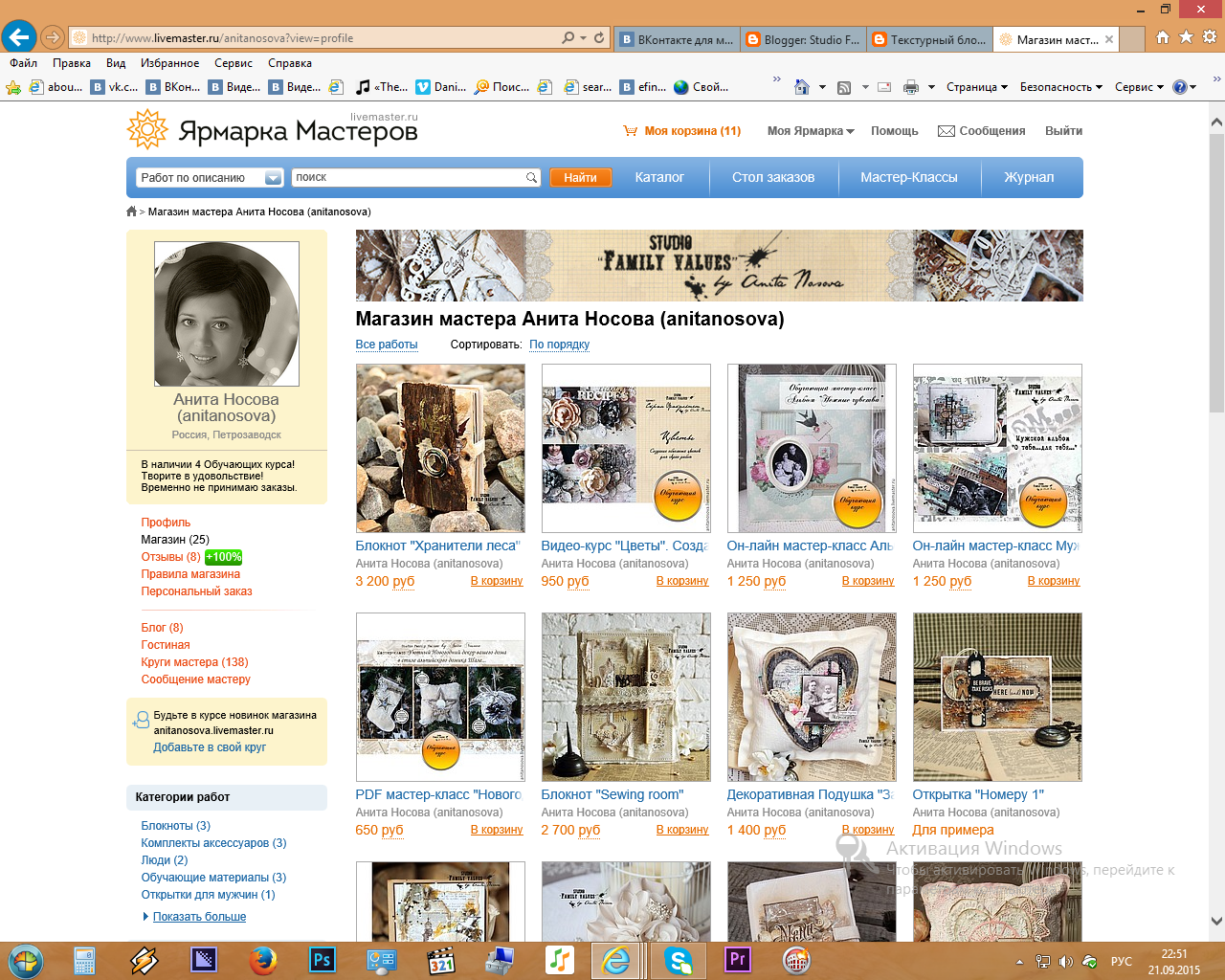Click the volume tray icon
This screenshot has height=980, width=1225.
tap(1066, 962)
